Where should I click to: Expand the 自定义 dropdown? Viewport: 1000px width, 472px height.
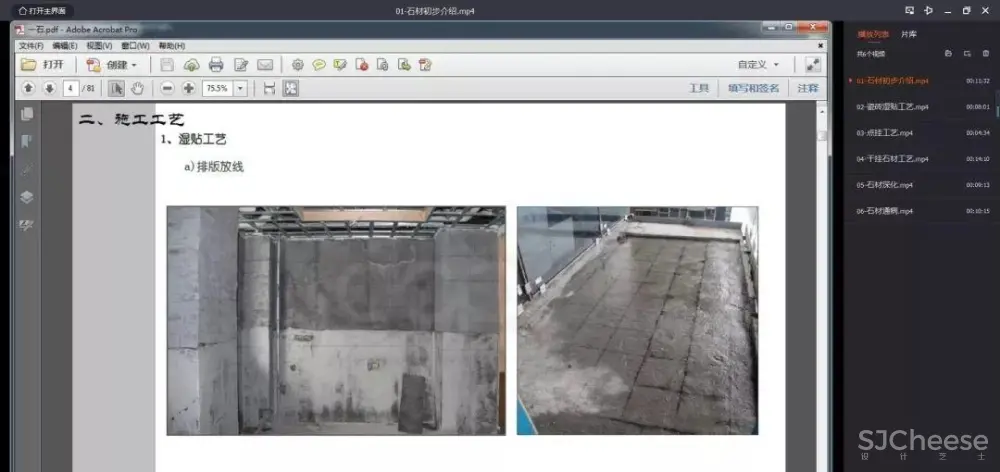coord(758,65)
